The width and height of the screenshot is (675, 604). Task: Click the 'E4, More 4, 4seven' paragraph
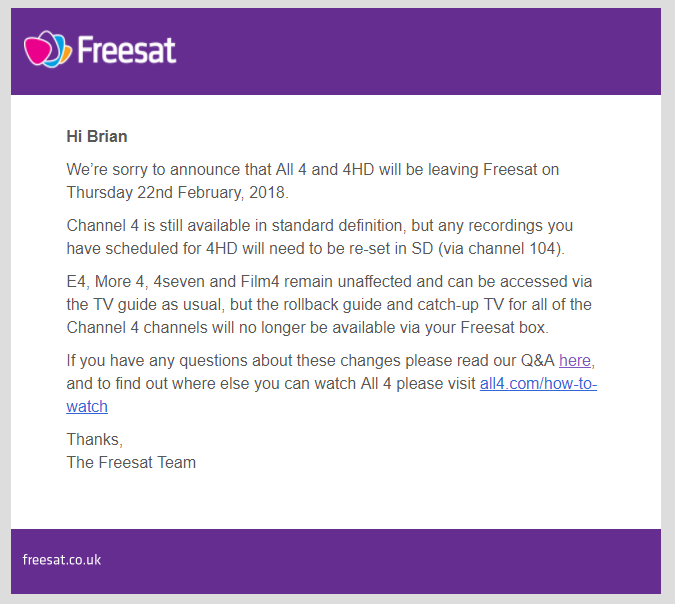tap(329, 304)
